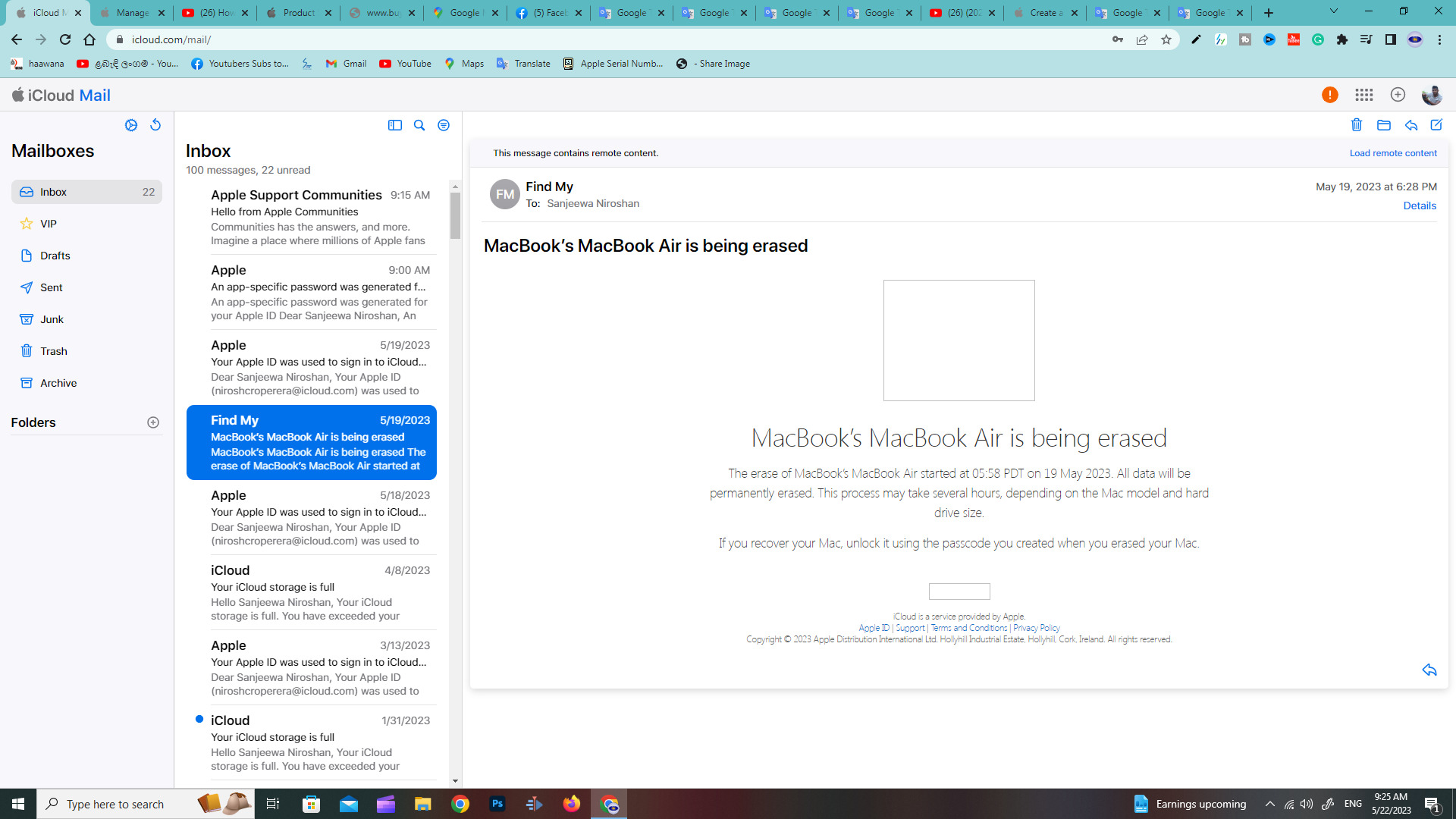Toggle the mailbox sidebar panel icon
Screen dimensions: 1456x819
click(395, 125)
